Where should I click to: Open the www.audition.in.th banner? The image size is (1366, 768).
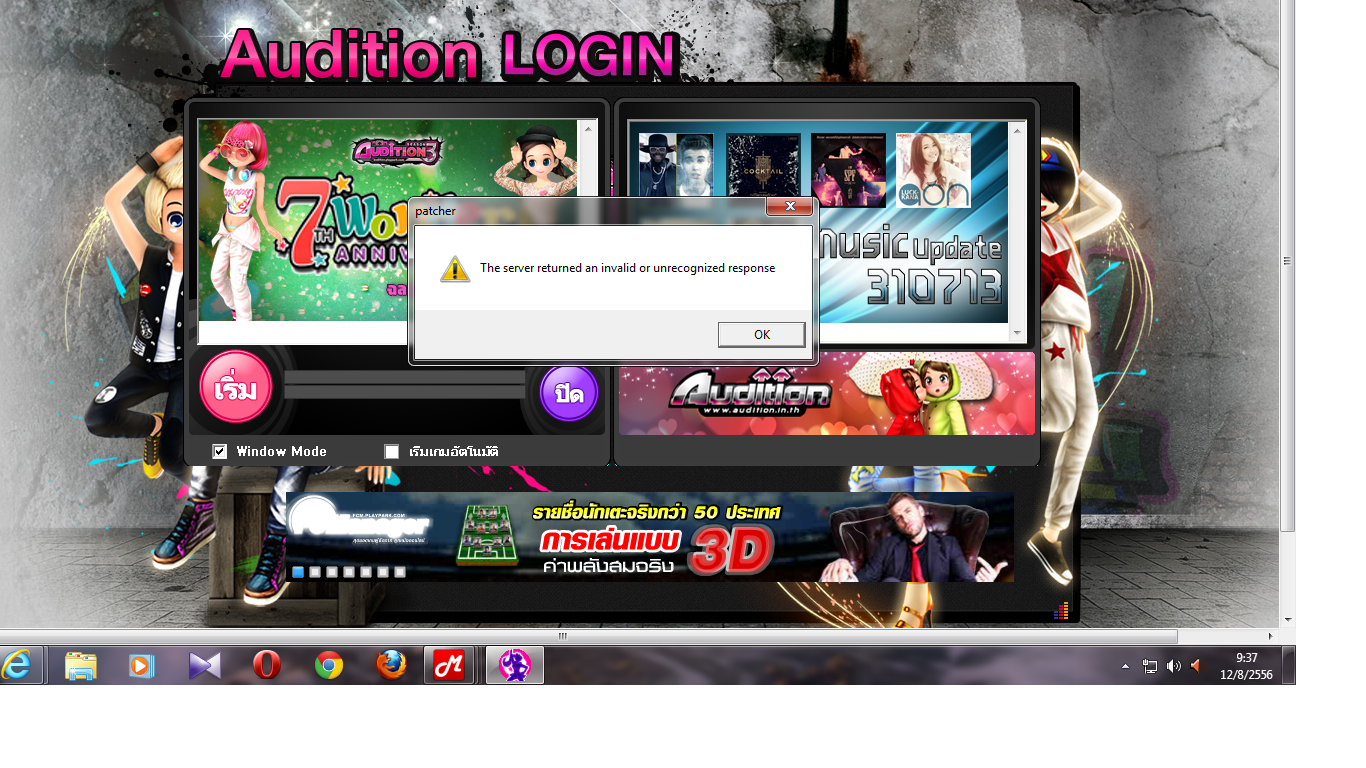[x=827, y=393]
